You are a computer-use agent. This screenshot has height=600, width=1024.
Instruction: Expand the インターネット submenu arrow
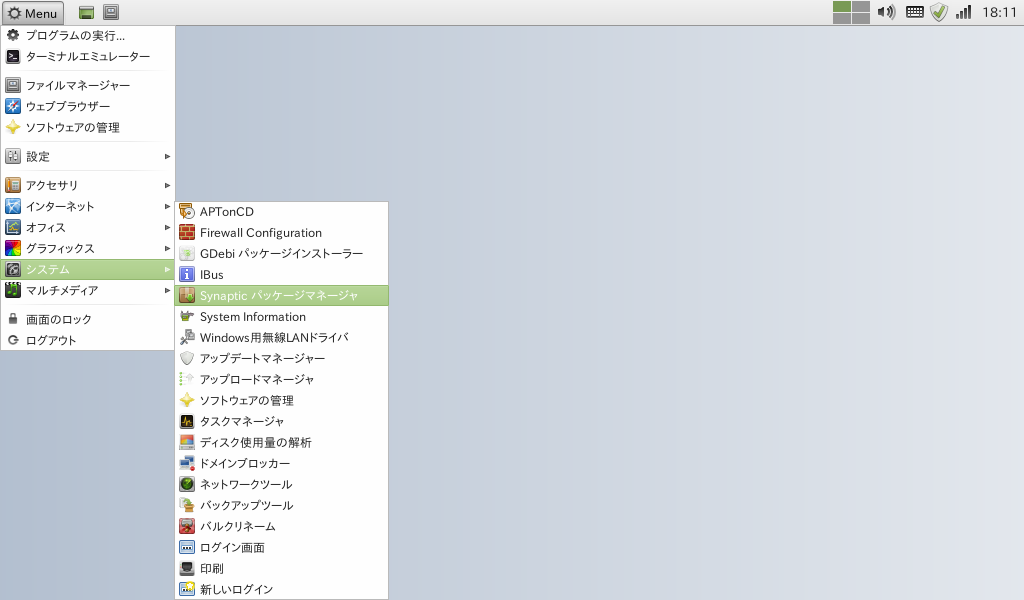coord(167,206)
